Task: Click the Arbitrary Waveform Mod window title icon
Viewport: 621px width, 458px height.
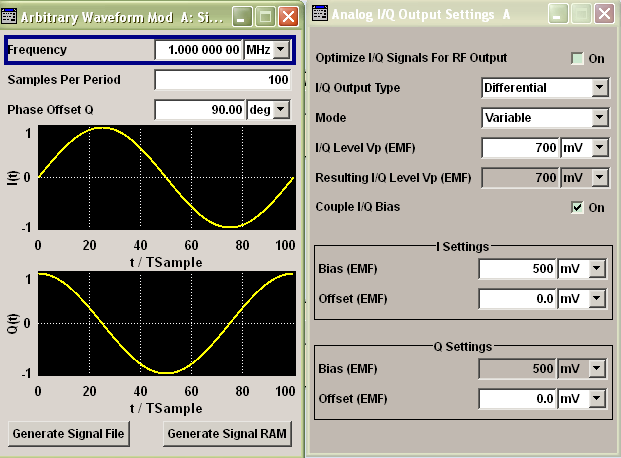Action: click(x=9, y=17)
